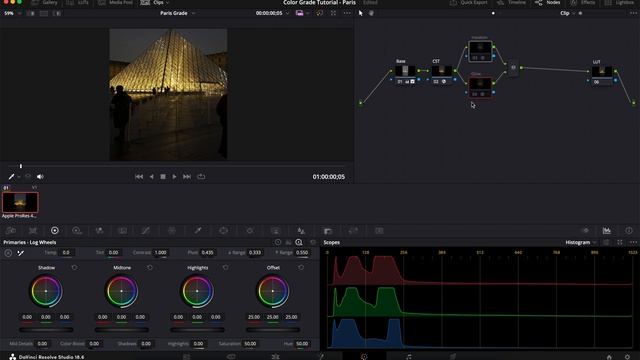Switch Primaries to Log mode
The image size is (640, 360).
[x=299, y=242]
